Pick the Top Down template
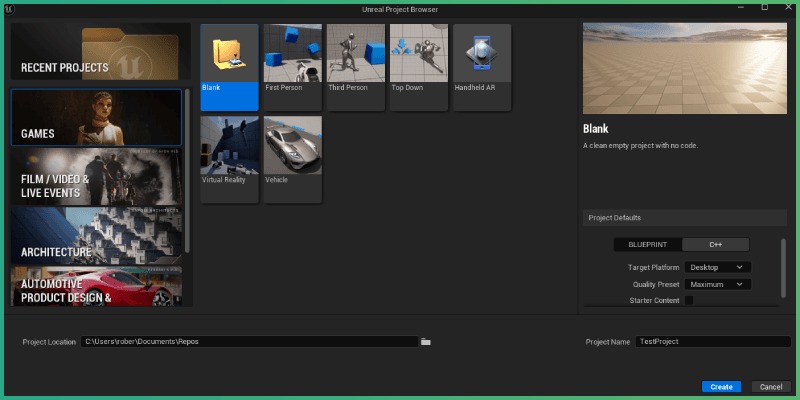The width and height of the screenshot is (800, 400). 419,67
